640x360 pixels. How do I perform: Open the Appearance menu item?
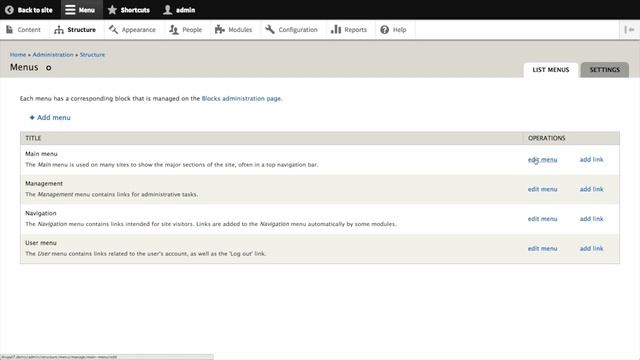133,30
